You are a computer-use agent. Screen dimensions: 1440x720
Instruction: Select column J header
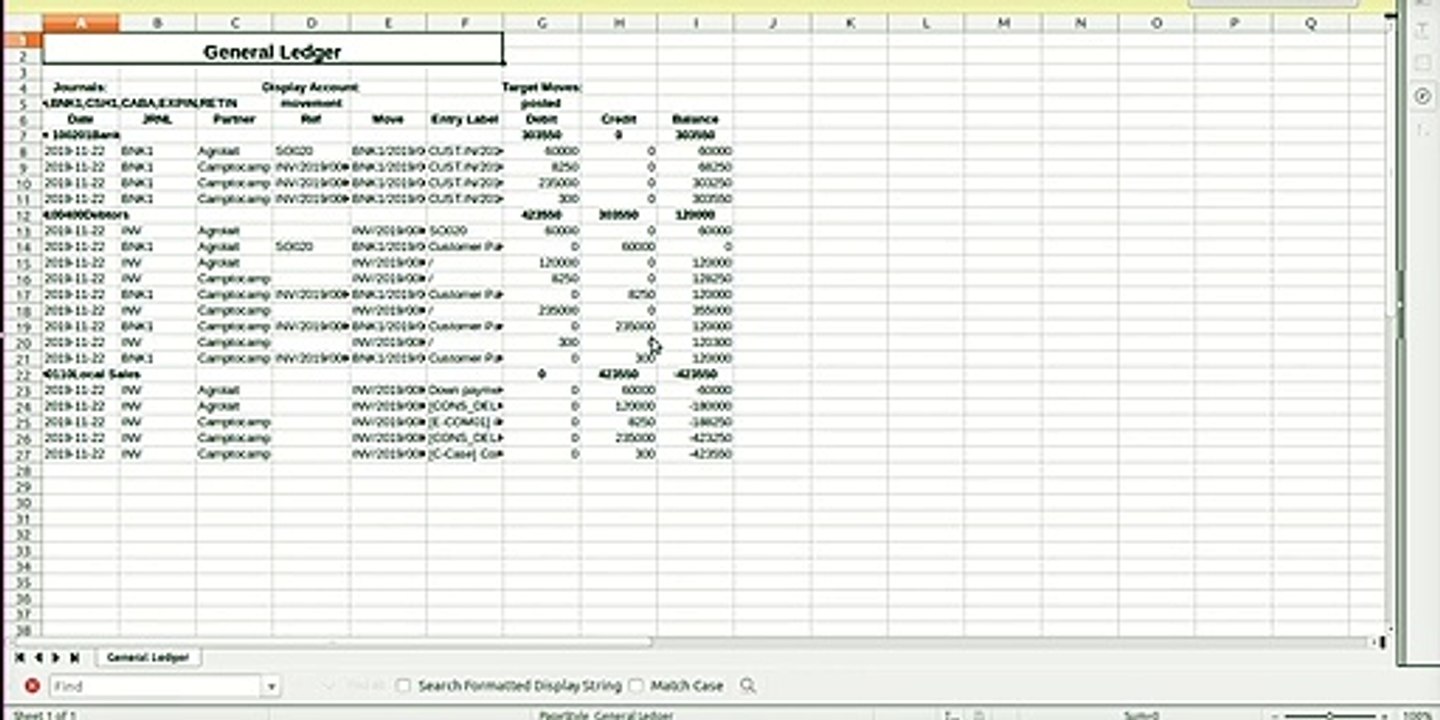[772, 23]
